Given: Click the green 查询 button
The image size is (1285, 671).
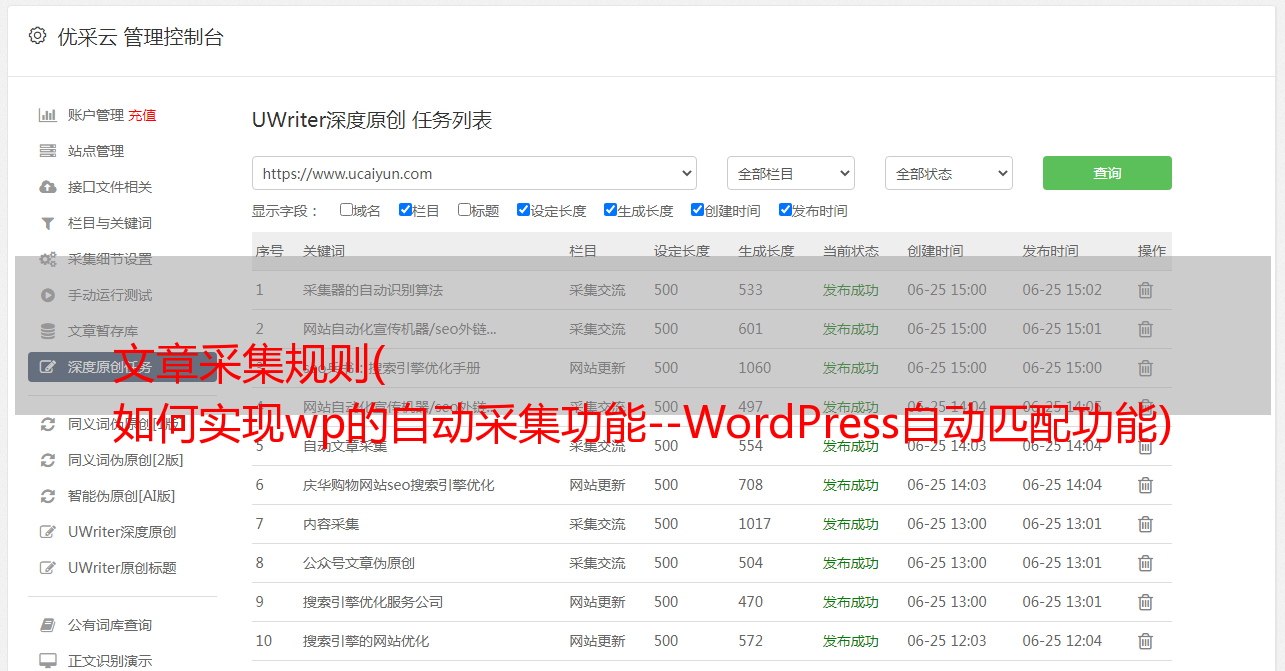Looking at the screenshot, I should point(1106,173).
